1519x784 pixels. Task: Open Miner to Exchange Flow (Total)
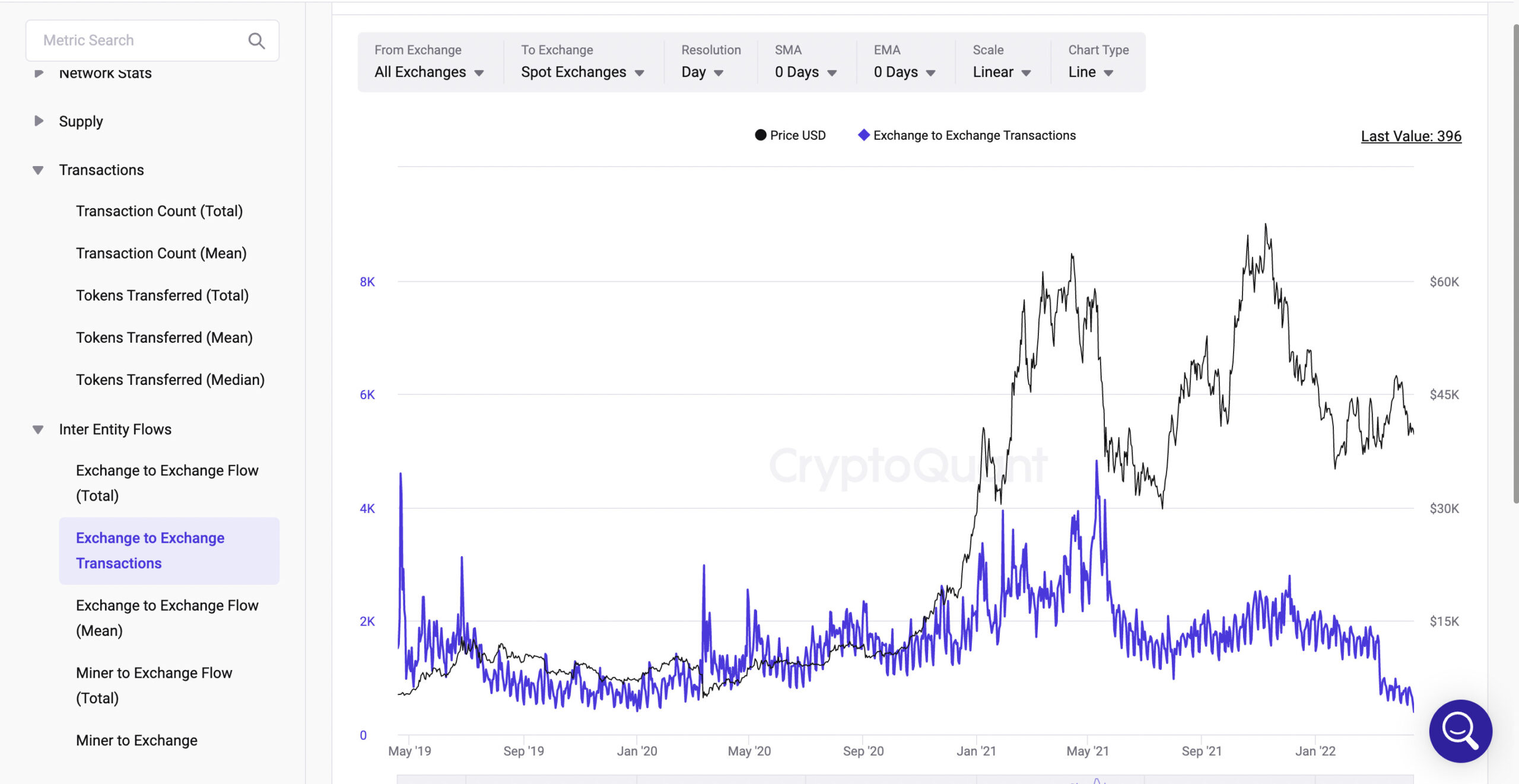click(x=154, y=686)
